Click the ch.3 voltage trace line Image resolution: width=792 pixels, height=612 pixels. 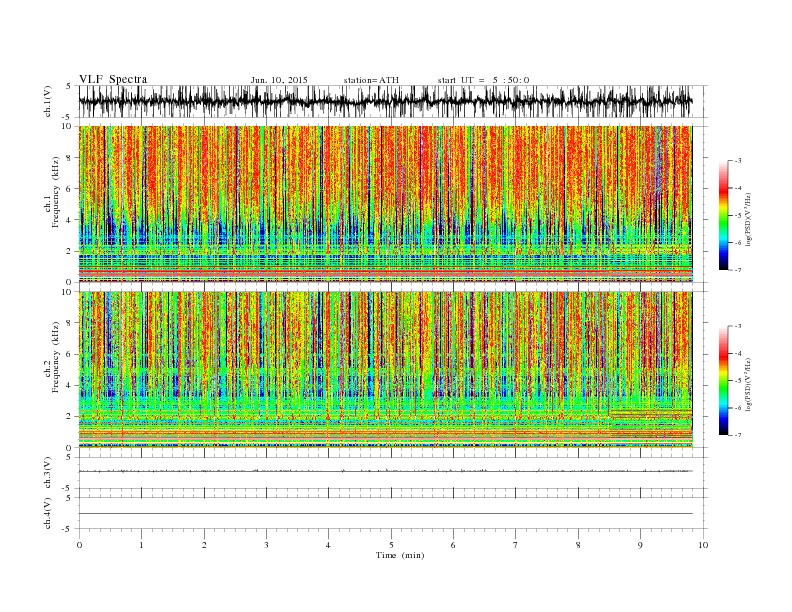coord(386,471)
